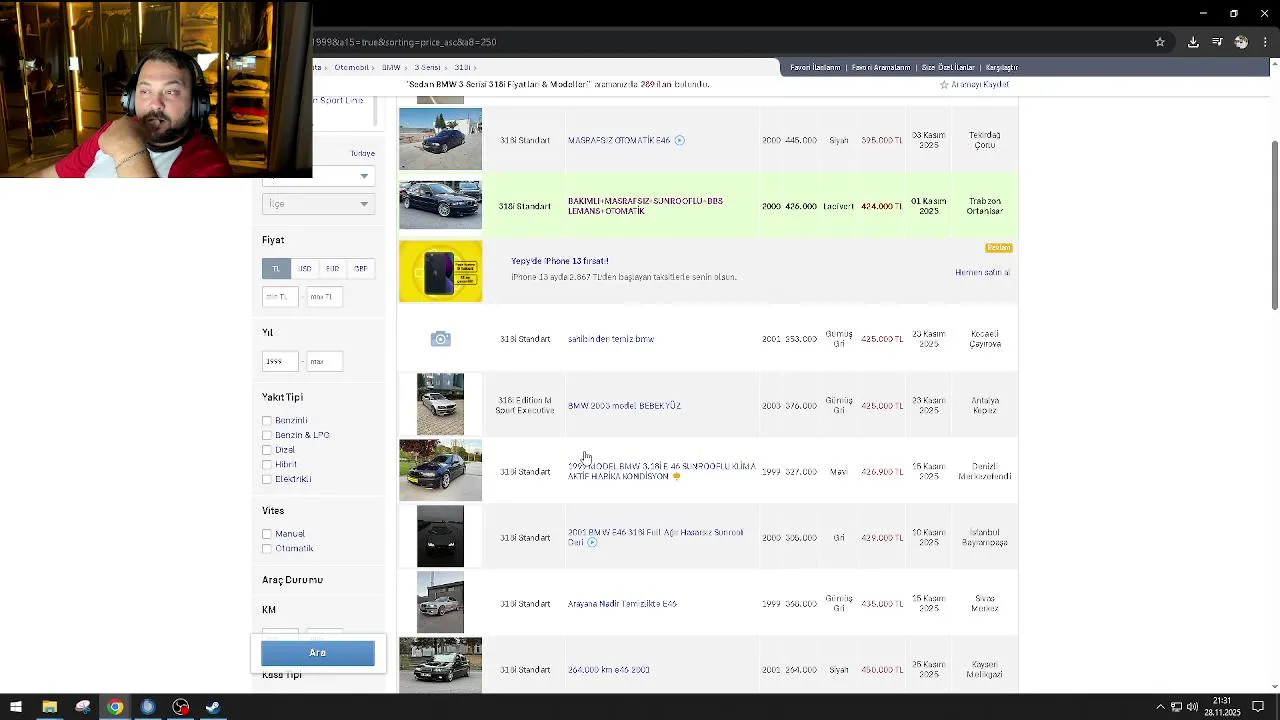Expand the Yakıt Tipi filter header
Viewport: 1280px width, 720px height.
click(x=282, y=397)
